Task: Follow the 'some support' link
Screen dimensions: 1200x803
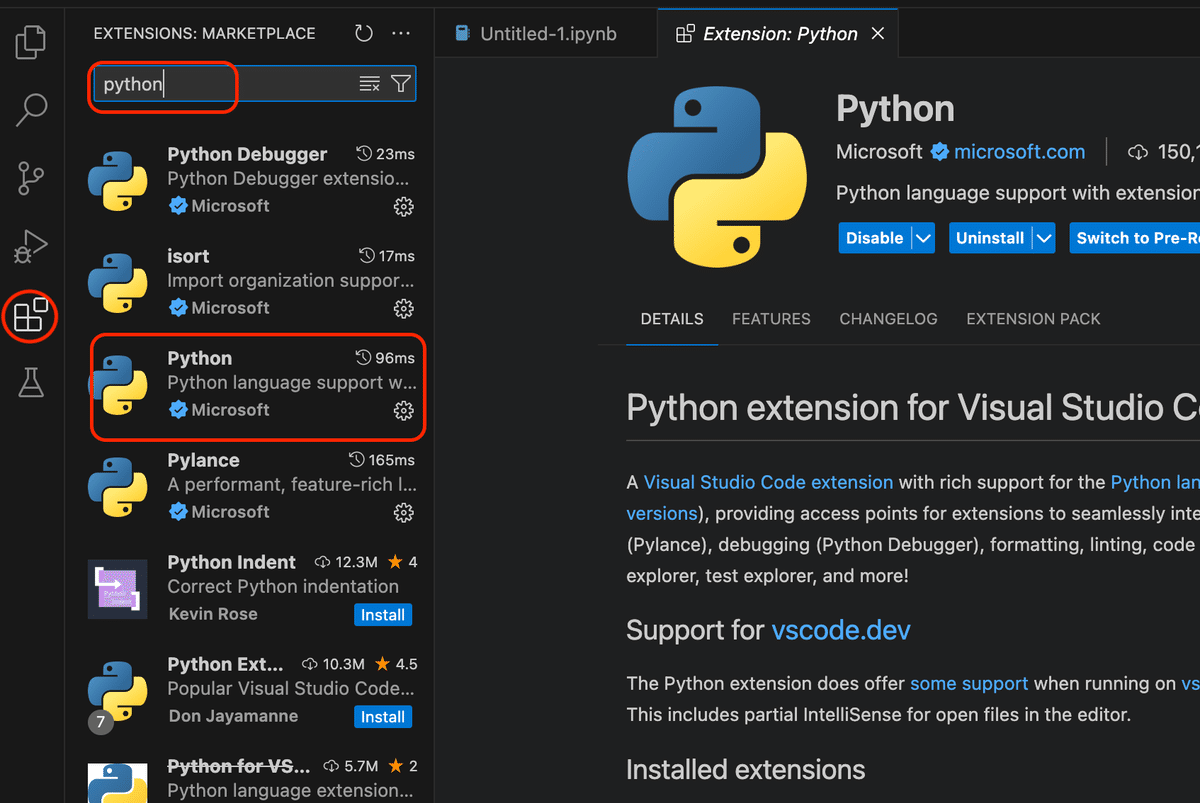Action: pyautogui.click(x=969, y=684)
